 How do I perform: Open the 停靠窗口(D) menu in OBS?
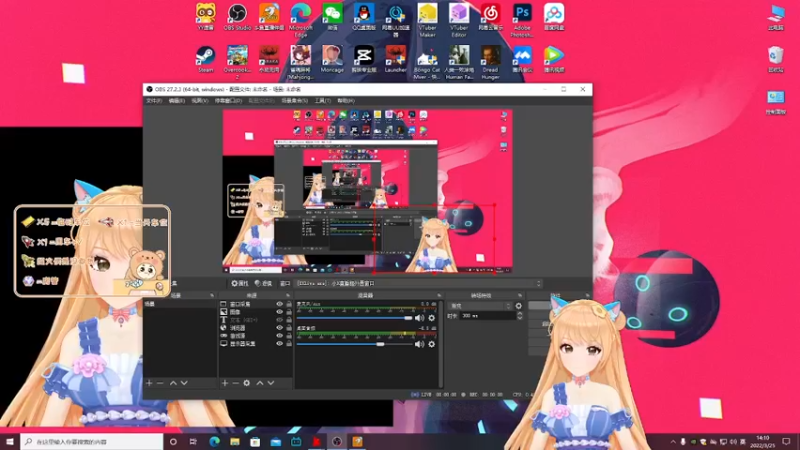point(228,101)
